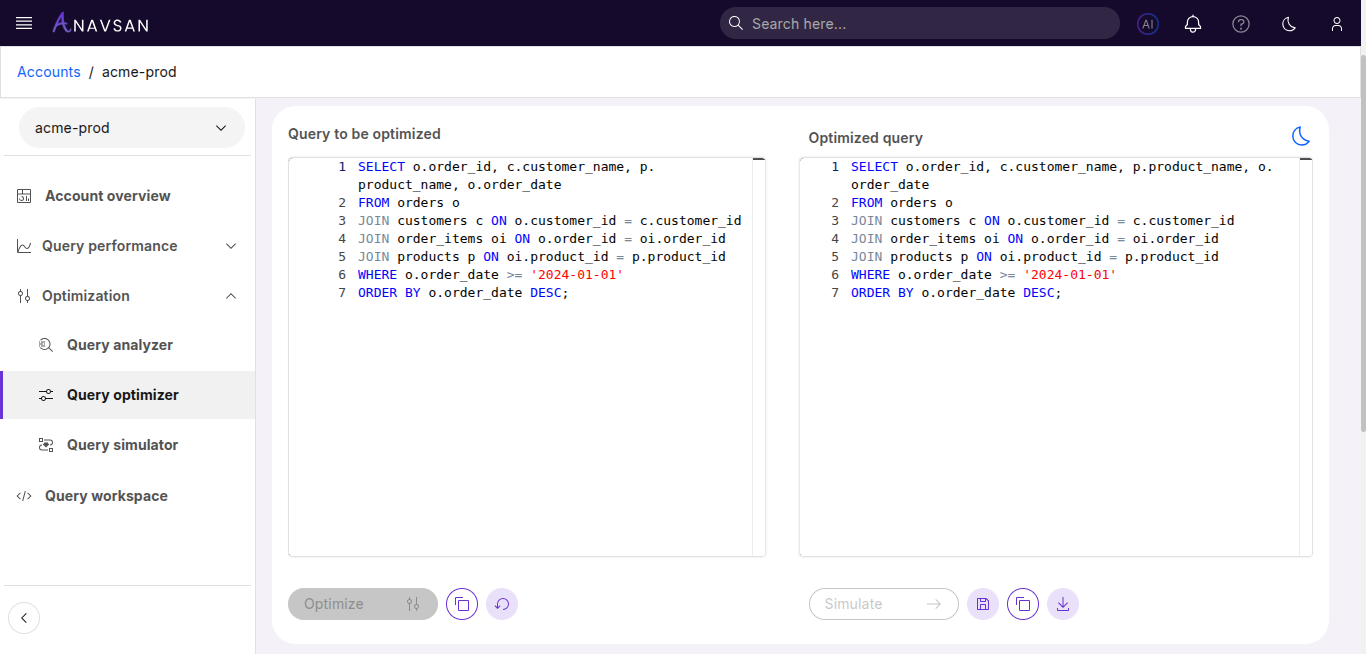This screenshot has height=654, width=1366.
Task: Save the optimized query with the disk icon
Action: (x=982, y=604)
